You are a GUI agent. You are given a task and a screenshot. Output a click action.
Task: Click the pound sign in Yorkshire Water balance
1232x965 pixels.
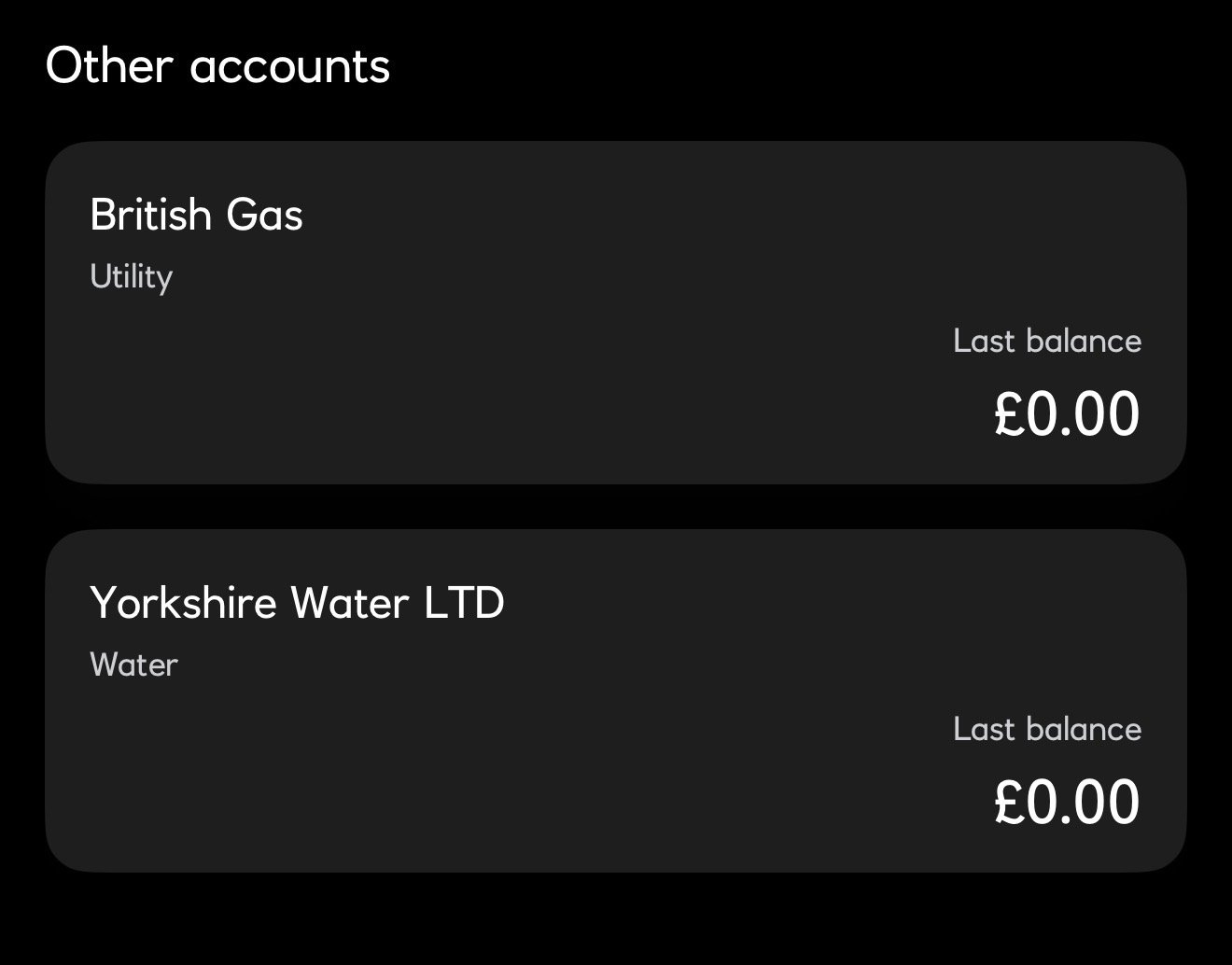[x=1010, y=803]
